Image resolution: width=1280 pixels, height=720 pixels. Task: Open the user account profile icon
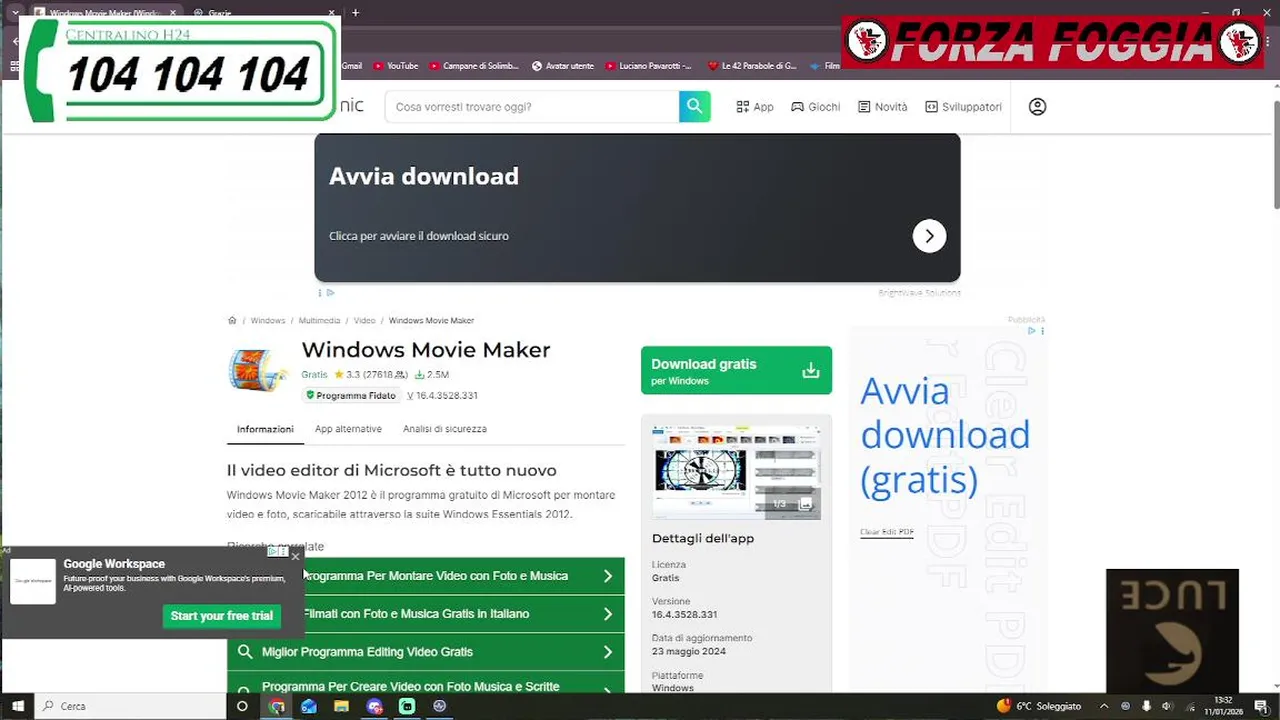1037,106
